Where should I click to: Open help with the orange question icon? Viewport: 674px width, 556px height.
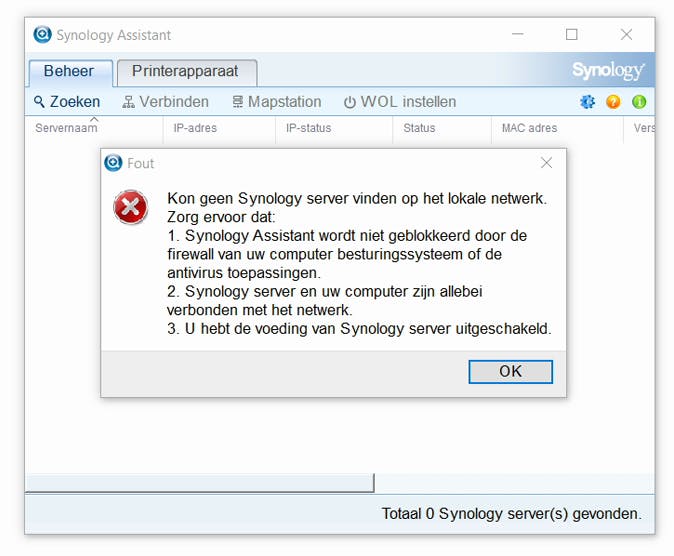(614, 102)
